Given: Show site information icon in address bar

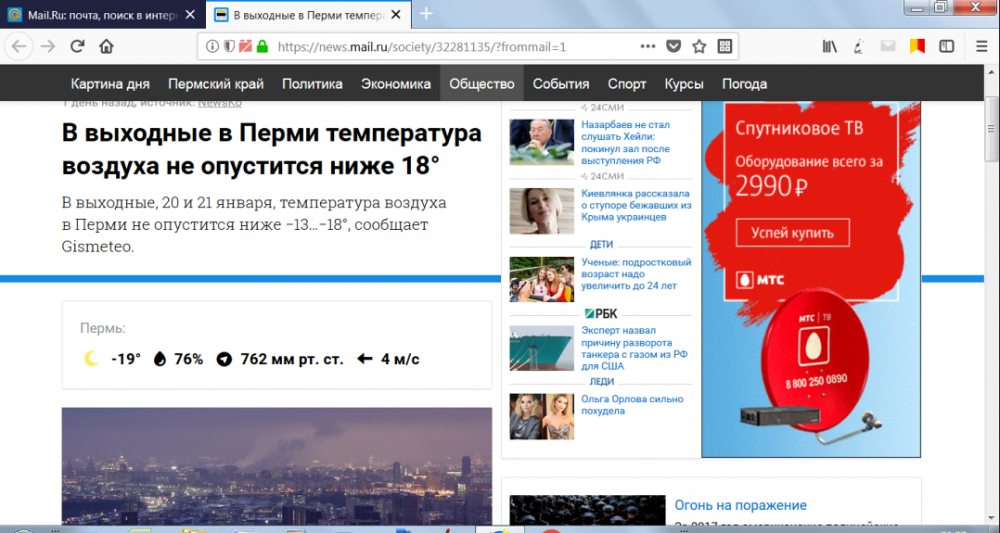Looking at the screenshot, I should click(212, 46).
